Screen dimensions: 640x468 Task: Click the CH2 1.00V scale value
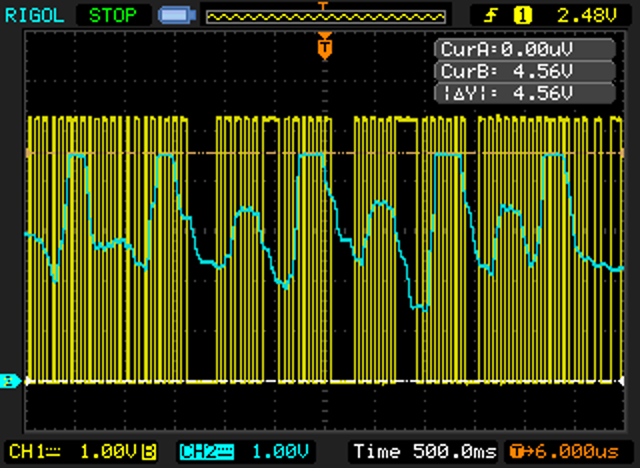tap(280, 452)
